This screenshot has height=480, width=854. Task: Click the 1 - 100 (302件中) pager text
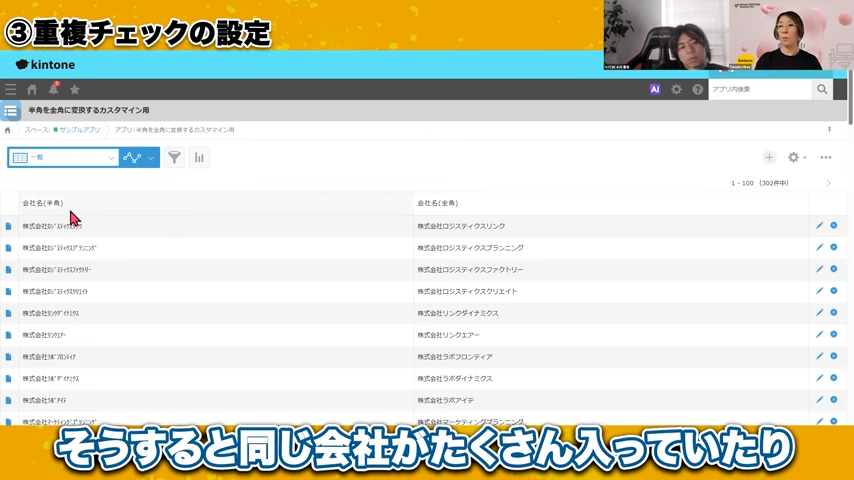point(760,184)
